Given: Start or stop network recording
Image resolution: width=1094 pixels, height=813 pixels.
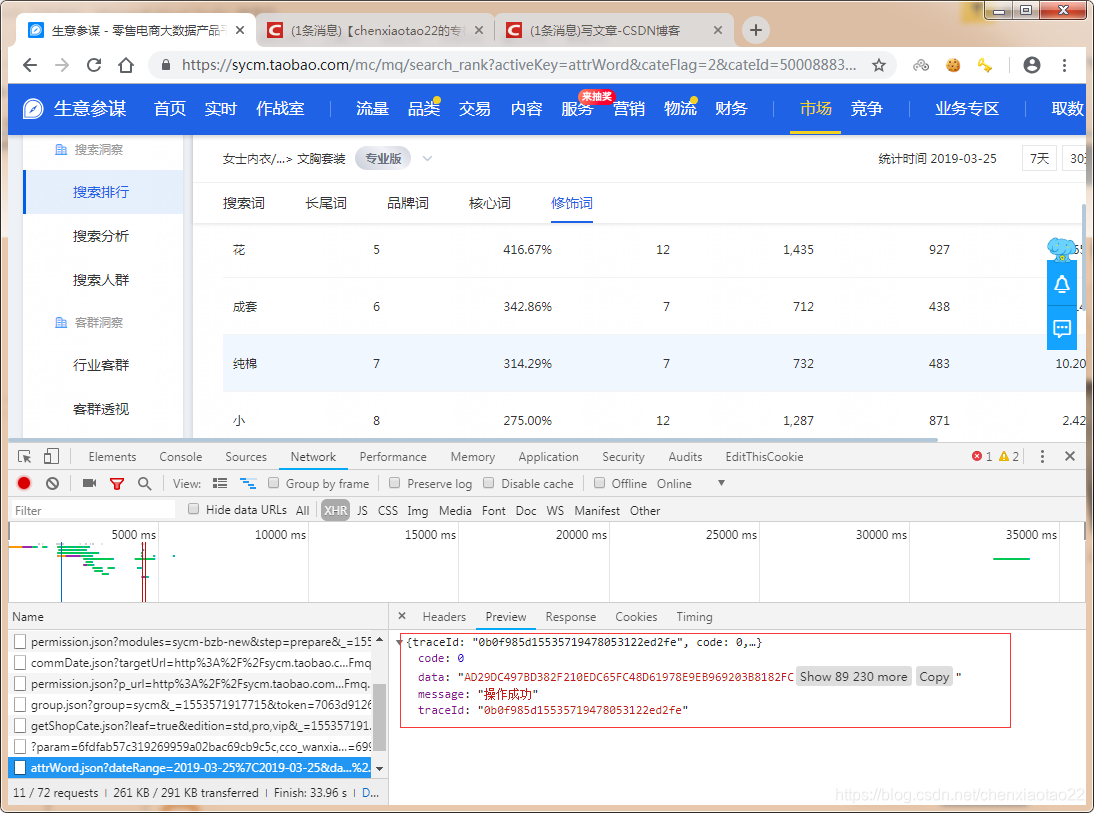Looking at the screenshot, I should coord(22,483).
